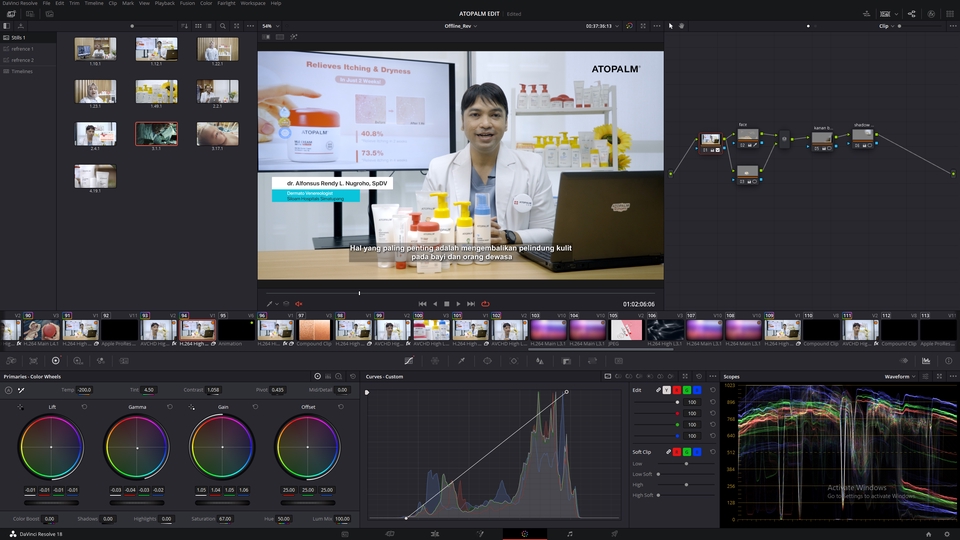This screenshot has width=960, height=540.
Task: Click the Soft Clip Low slider
Action: click(686, 463)
